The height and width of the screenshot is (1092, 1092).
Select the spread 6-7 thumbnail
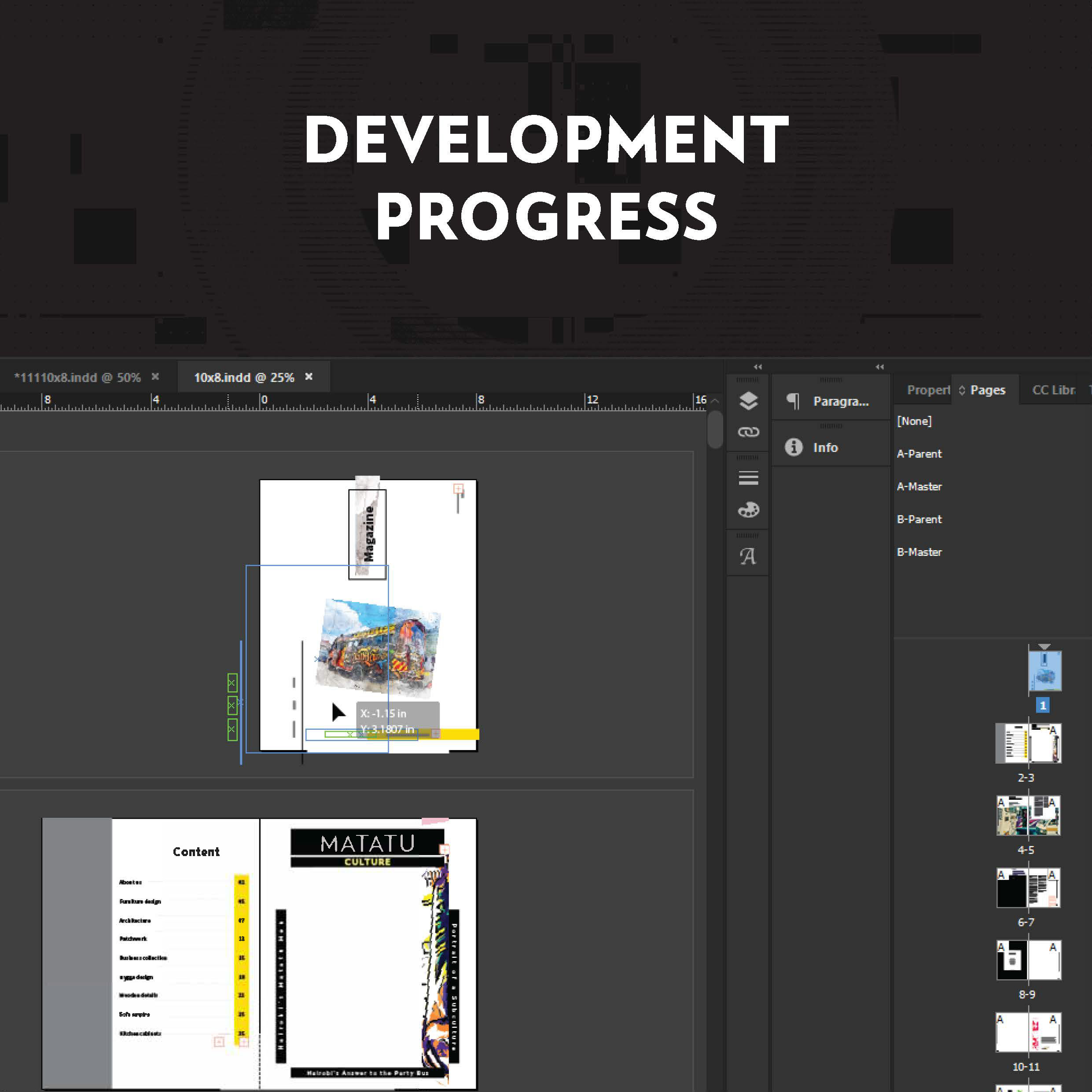point(1028,888)
